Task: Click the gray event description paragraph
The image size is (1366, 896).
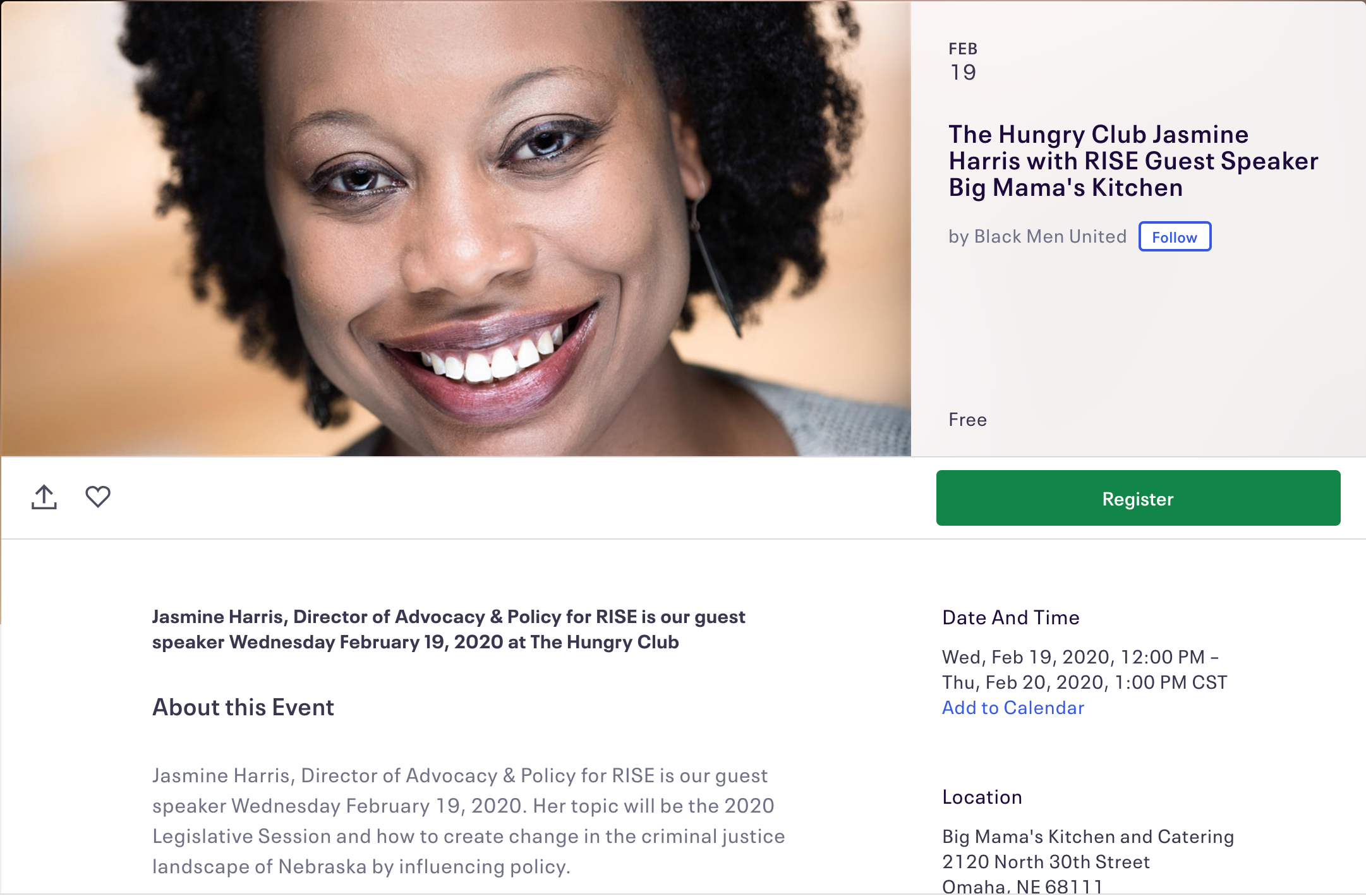Action: (468, 821)
